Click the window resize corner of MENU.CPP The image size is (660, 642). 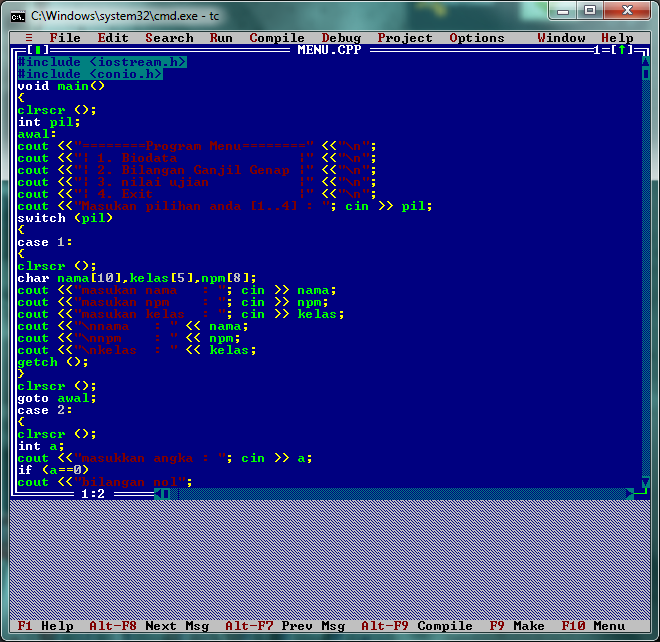pos(642,494)
